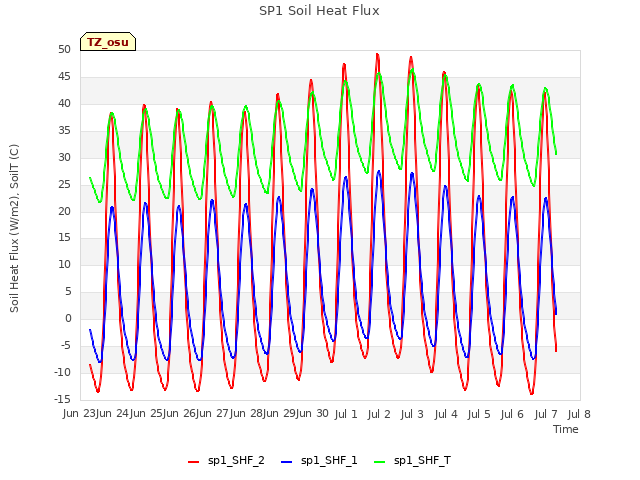This screenshot has height=480, width=640.
Task: Click the y-axis tick label 40
Action: 64,104
